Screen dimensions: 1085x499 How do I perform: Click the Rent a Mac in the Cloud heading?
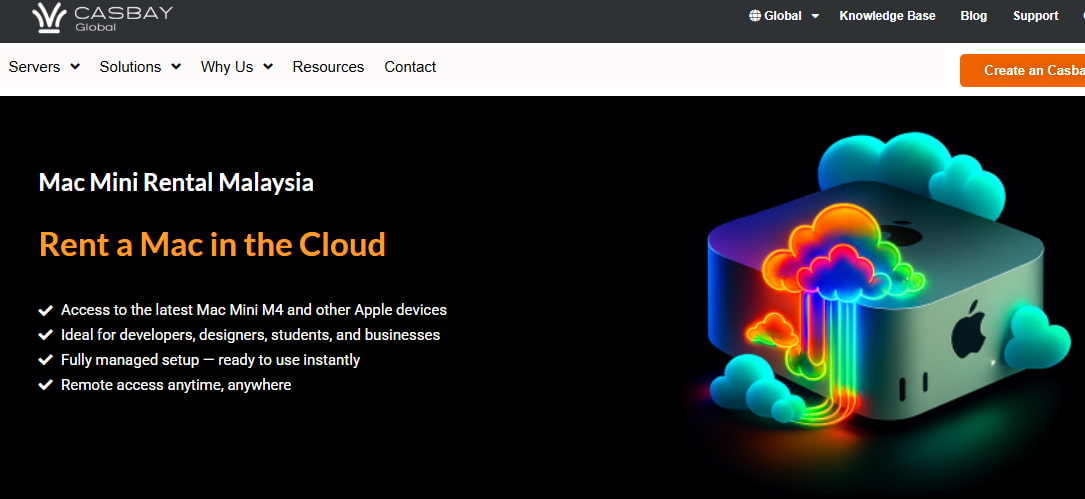212,245
